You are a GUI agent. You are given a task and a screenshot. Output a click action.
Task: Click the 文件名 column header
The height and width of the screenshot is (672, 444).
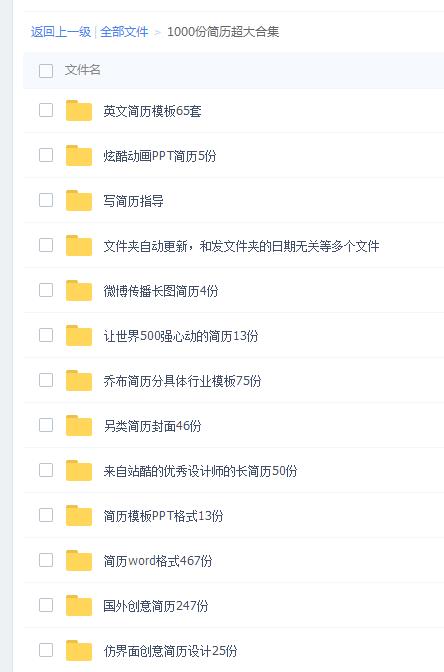tap(83, 70)
